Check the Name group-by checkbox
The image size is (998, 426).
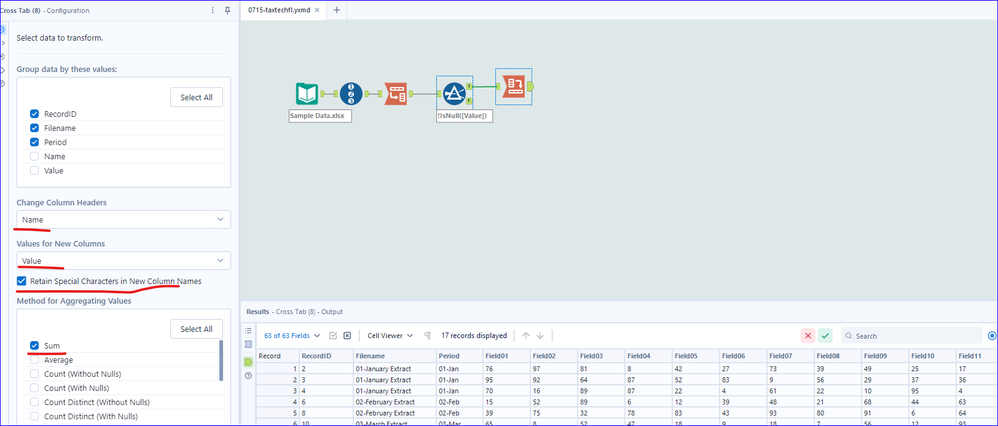(x=35, y=156)
